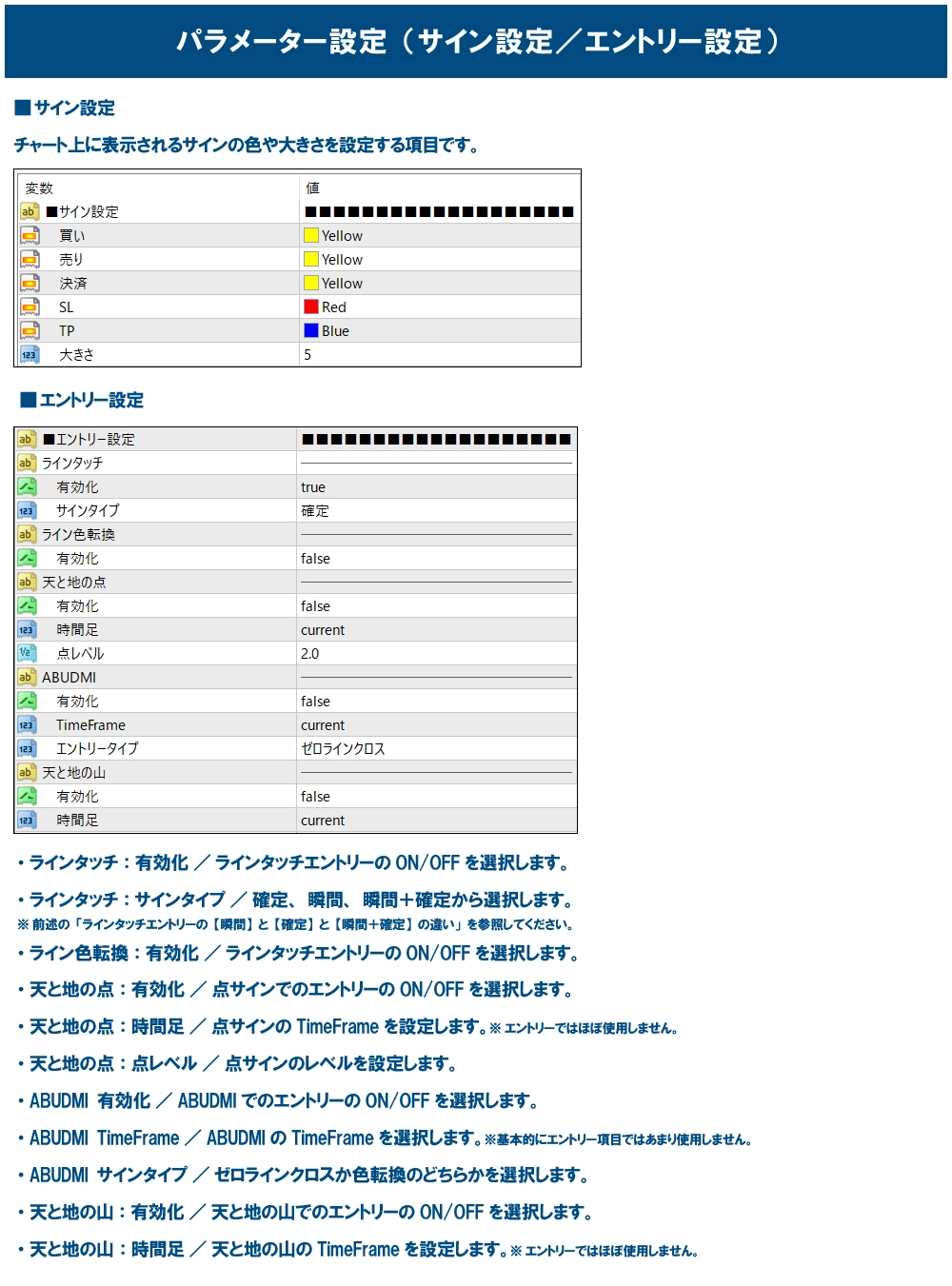Click the 確定 value of サインタイプ
Screen dimensions: 952x1286
coord(315,510)
